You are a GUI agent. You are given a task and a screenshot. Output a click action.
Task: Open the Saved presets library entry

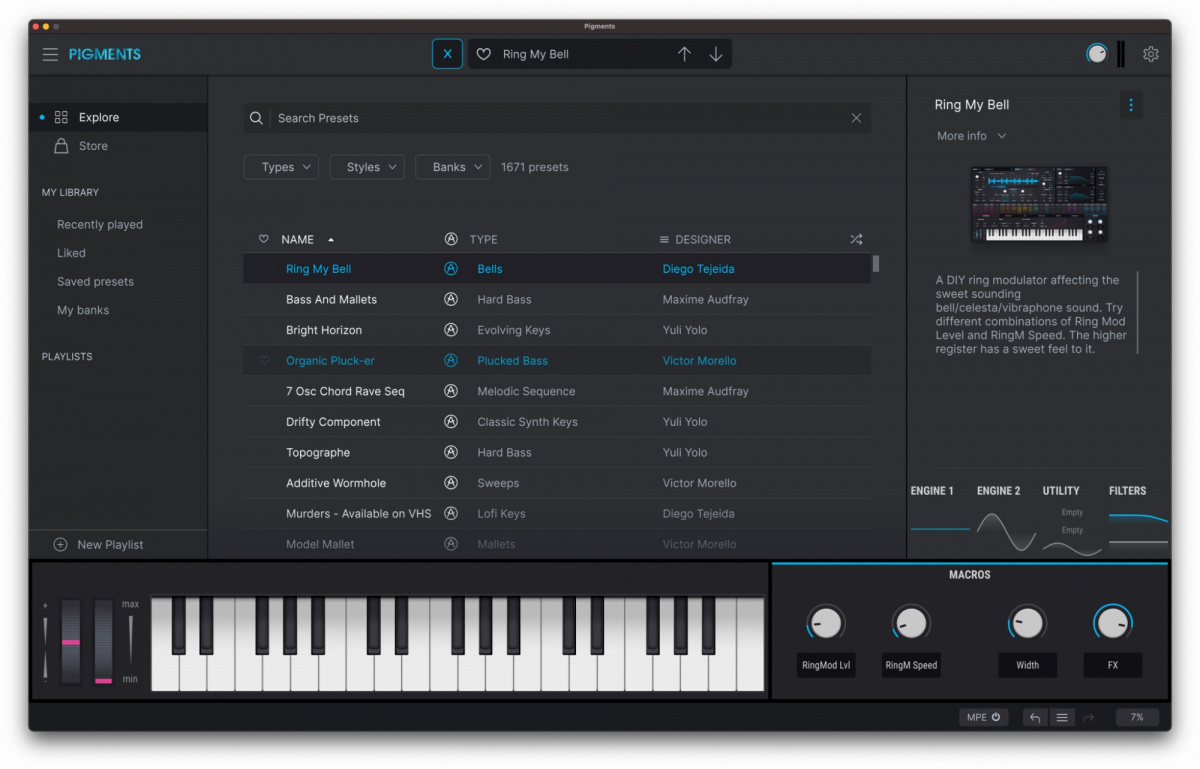pyautogui.click(x=95, y=281)
